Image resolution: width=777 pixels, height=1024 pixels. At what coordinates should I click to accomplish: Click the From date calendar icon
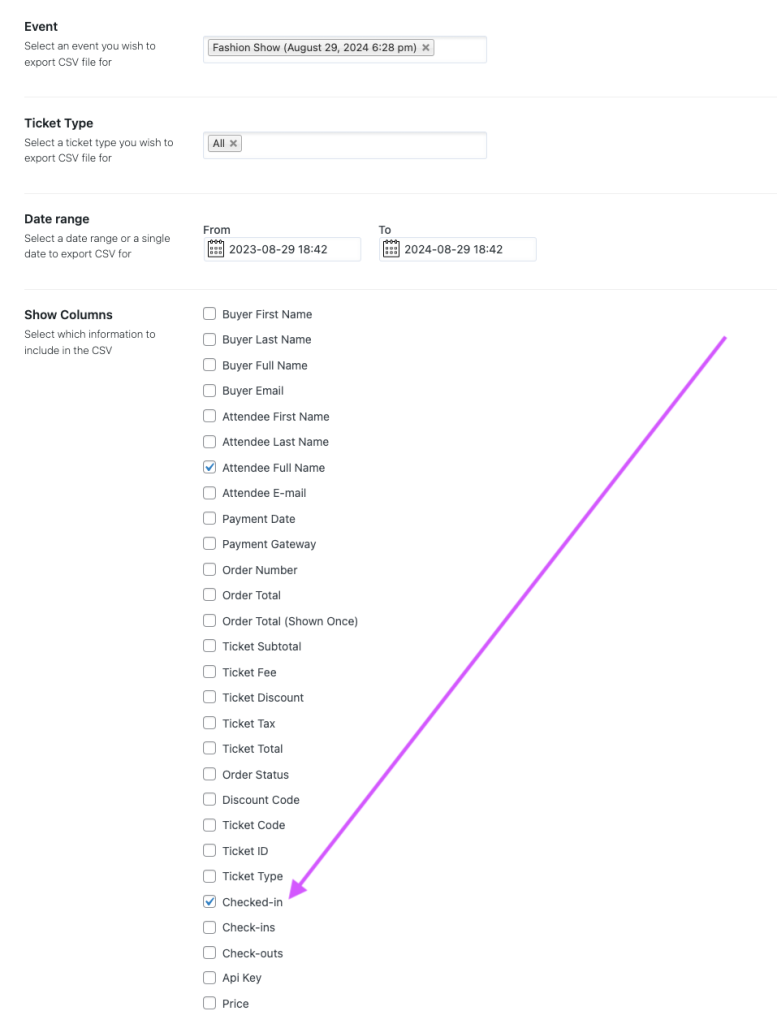pyautogui.click(x=215, y=249)
